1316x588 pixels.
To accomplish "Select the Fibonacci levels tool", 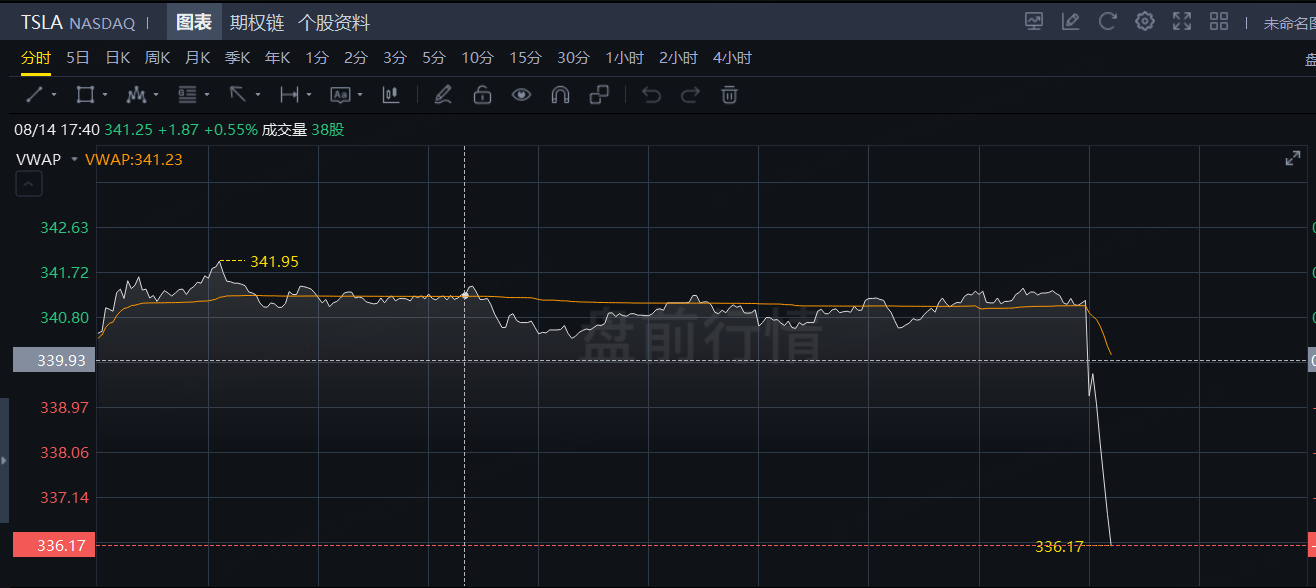I will coord(187,95).
